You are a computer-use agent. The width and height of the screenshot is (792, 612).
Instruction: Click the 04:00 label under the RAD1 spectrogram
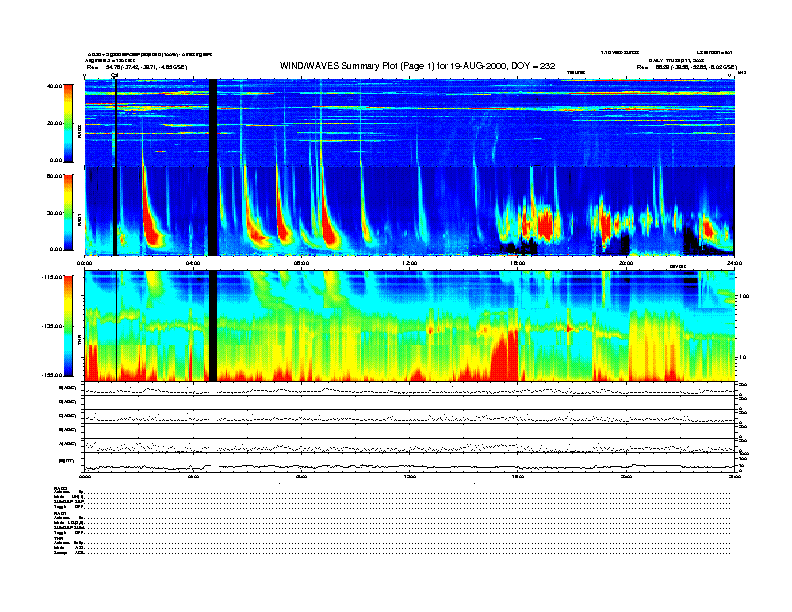(x=193, y=263)
